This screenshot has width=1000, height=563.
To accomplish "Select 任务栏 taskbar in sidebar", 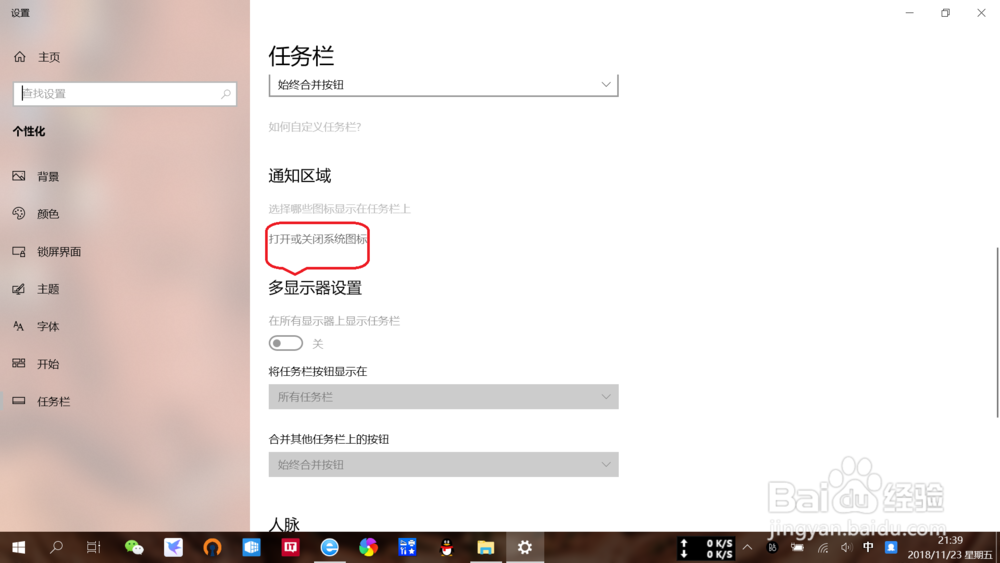I will (x=41, y=402).
